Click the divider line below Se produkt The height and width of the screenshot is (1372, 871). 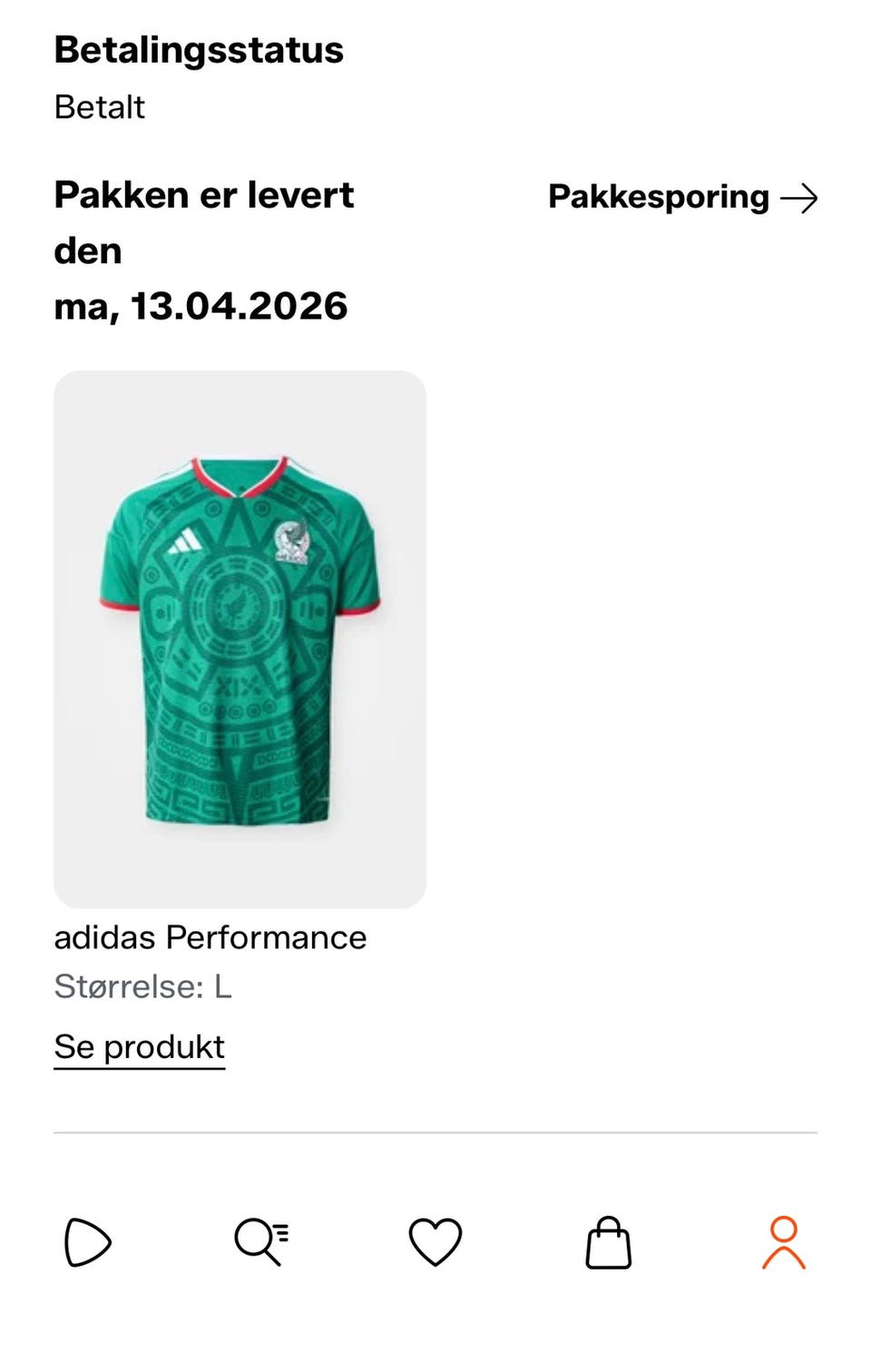click(x=435, y=1132)
